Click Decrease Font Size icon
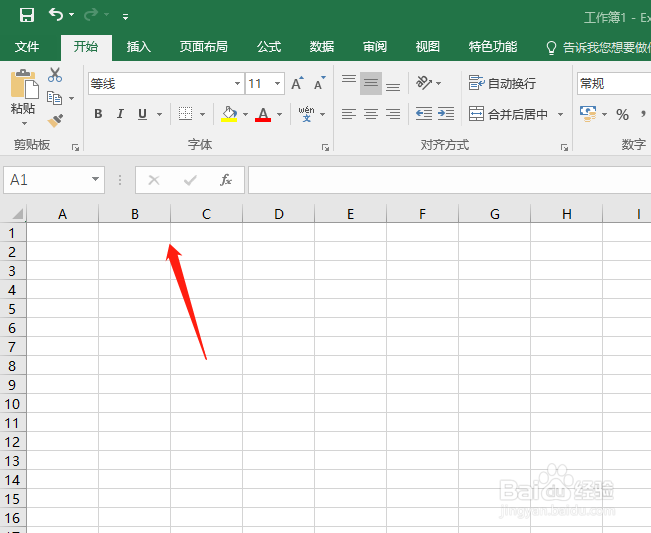 (319, 83)
